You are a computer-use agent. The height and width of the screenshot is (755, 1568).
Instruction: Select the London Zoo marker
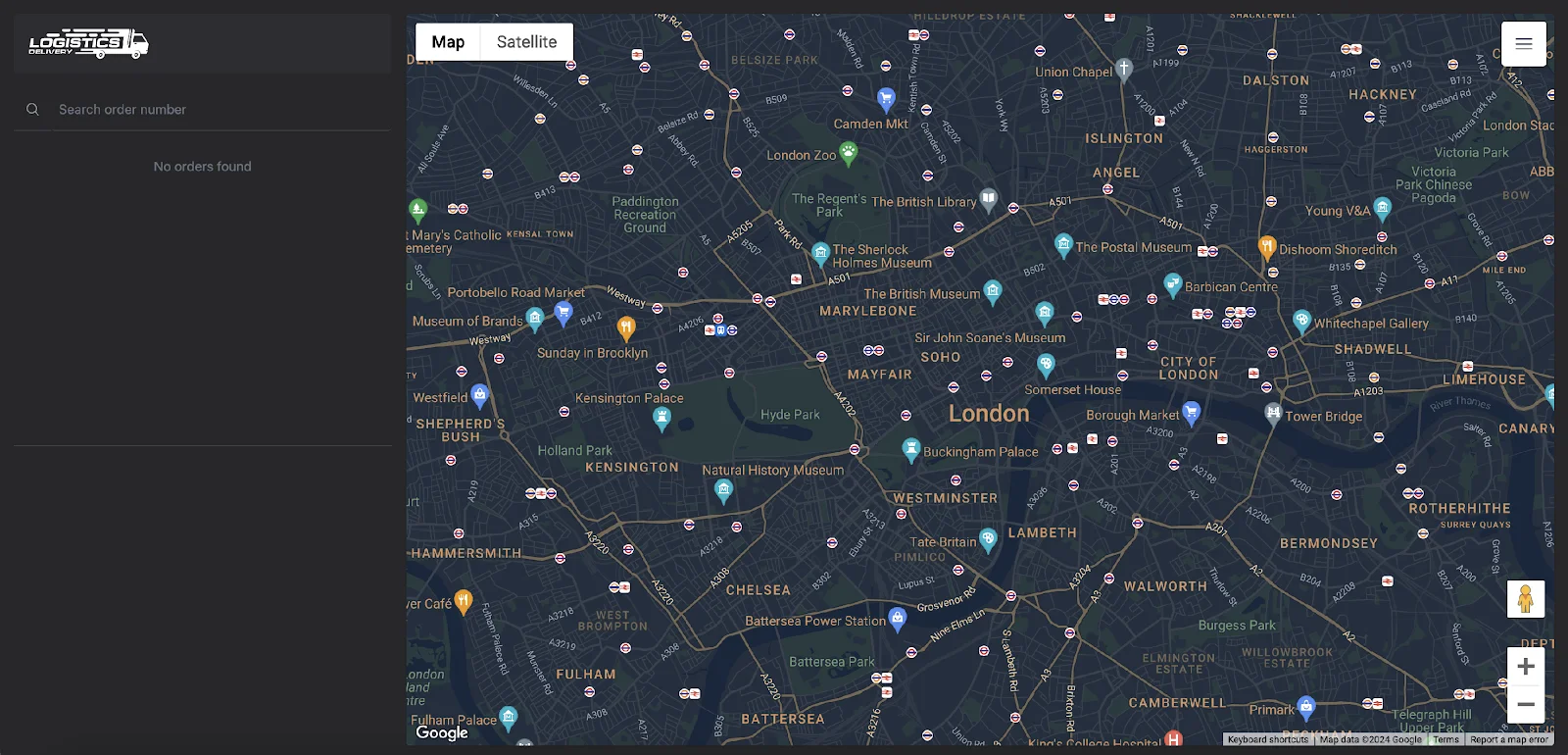point(849,152)
